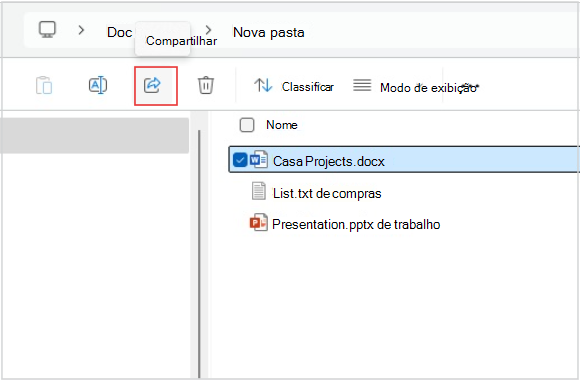Click the Delete trash can icon
The height and width of the screenshot is (380, 580).
pos(206,85)
